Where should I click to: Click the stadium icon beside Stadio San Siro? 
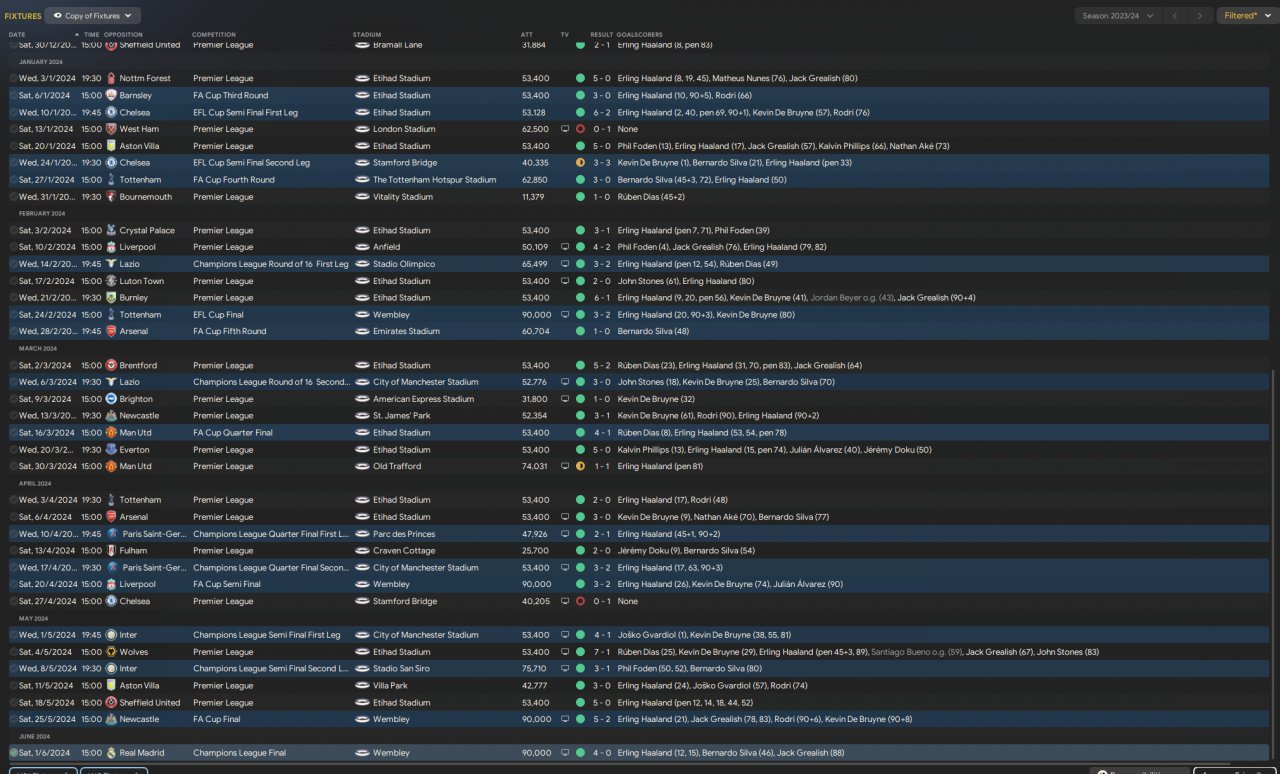coord(362,669)
